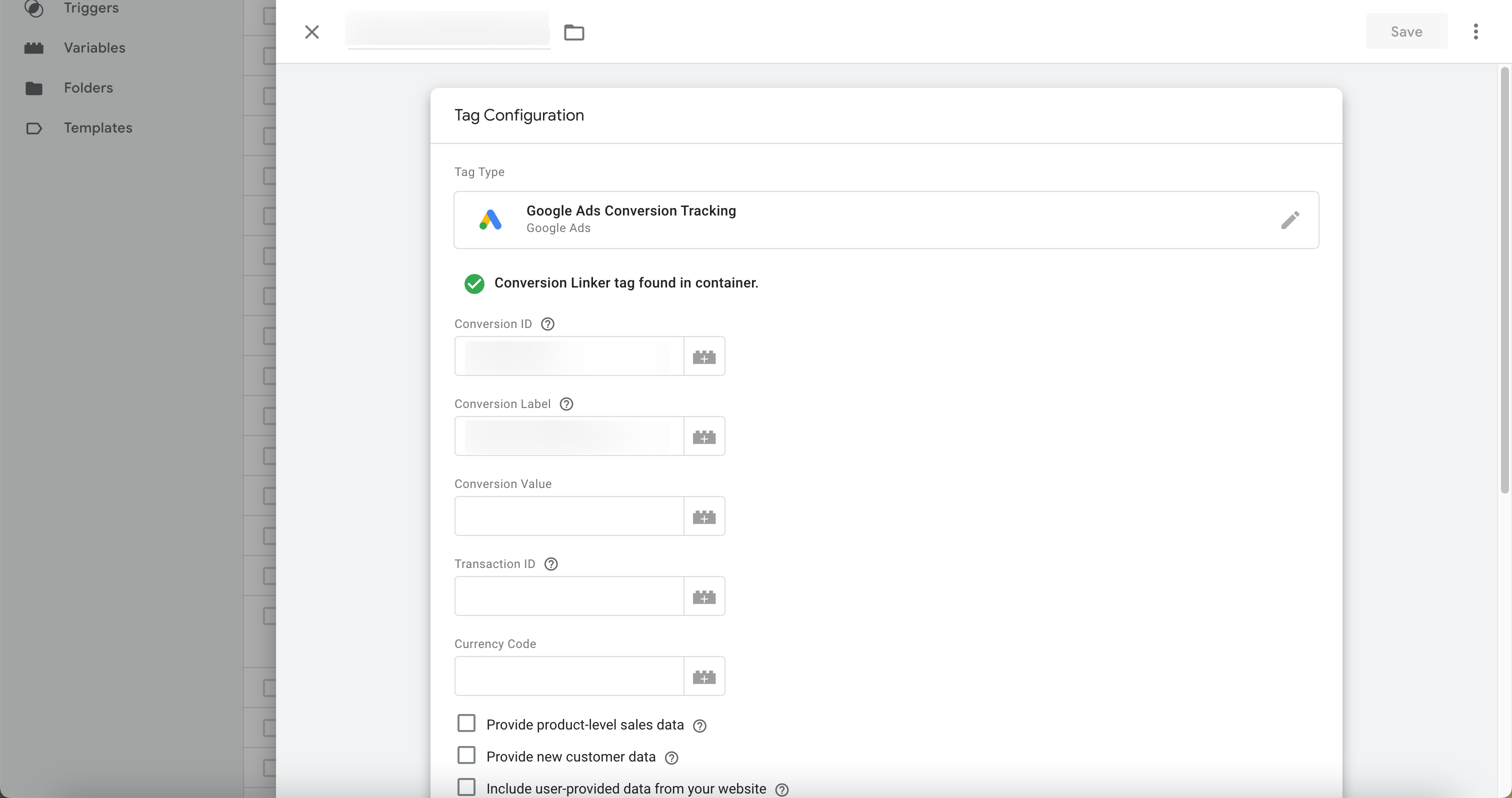Open Folders section in sidebar
Viewport: 1512px width, 798px height.
point(88,87)
